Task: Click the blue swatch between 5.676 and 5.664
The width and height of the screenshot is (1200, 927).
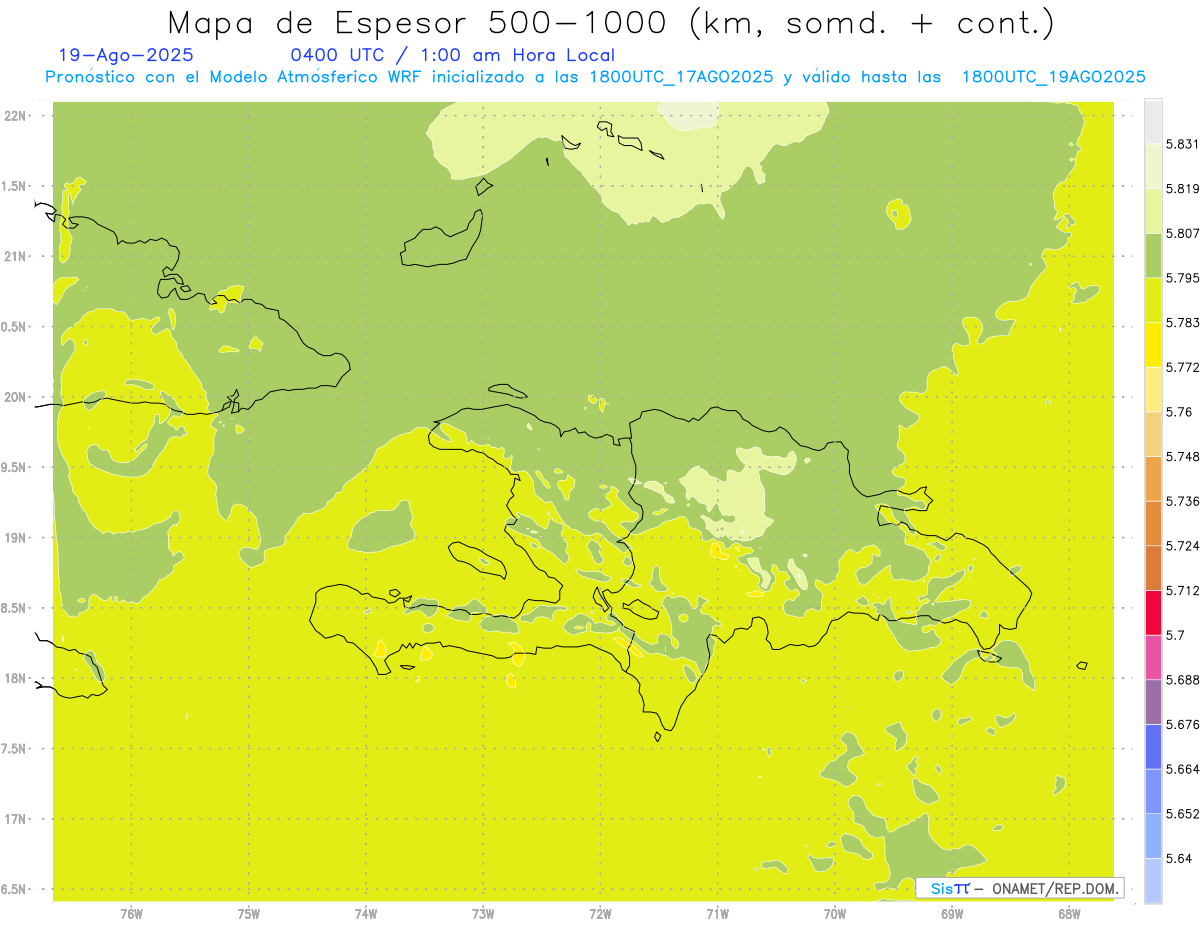Action: [1153, 746]
